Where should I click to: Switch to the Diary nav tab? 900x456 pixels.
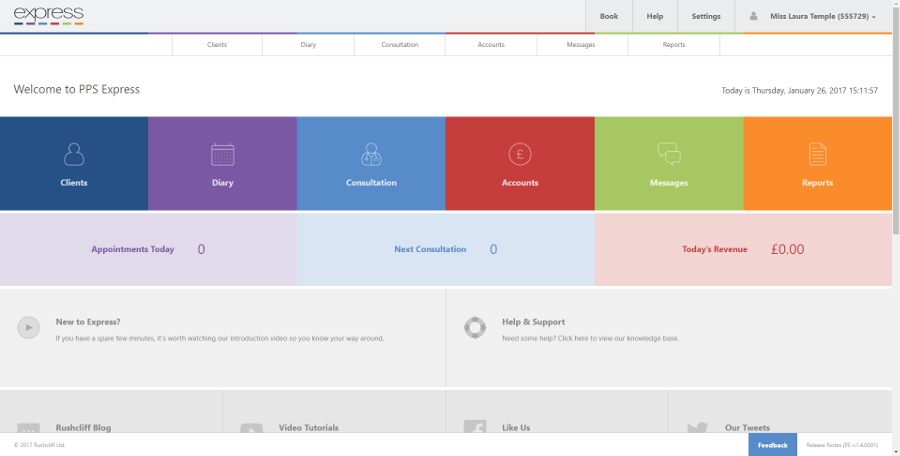click(308, 45)
